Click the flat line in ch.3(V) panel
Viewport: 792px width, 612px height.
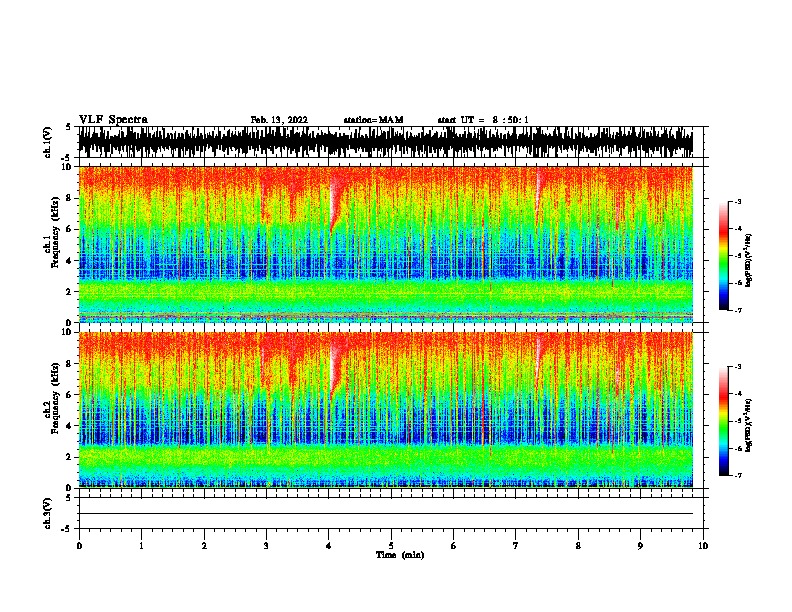coord(385,514)
